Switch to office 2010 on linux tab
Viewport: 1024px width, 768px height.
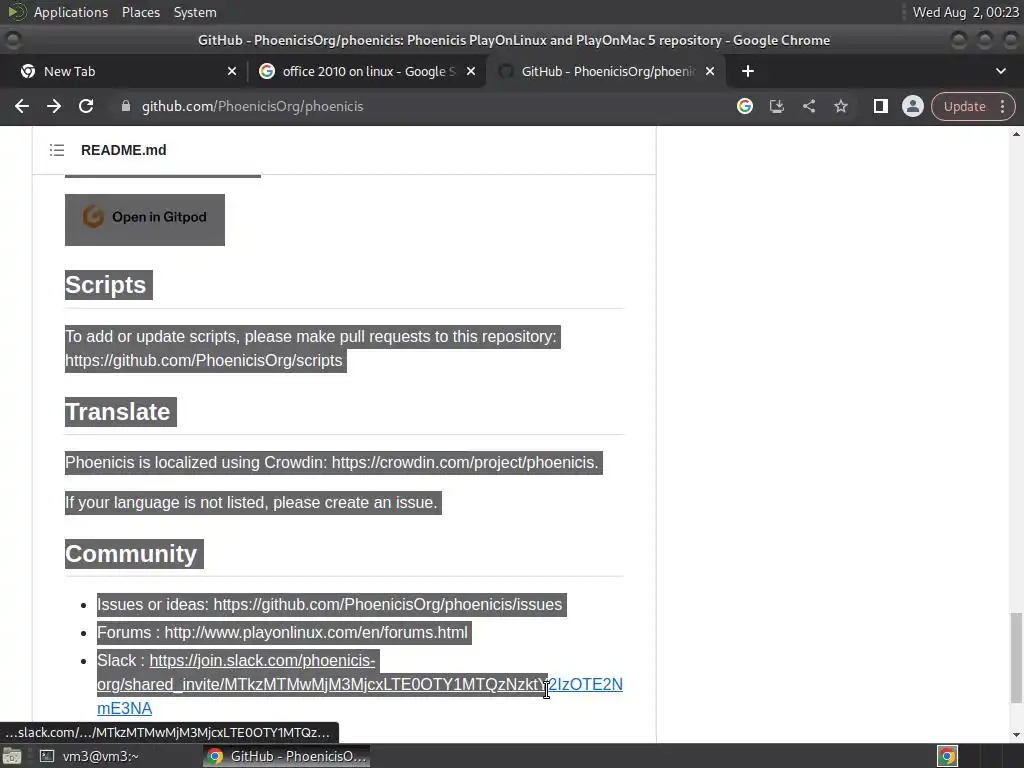pos(366,71)
